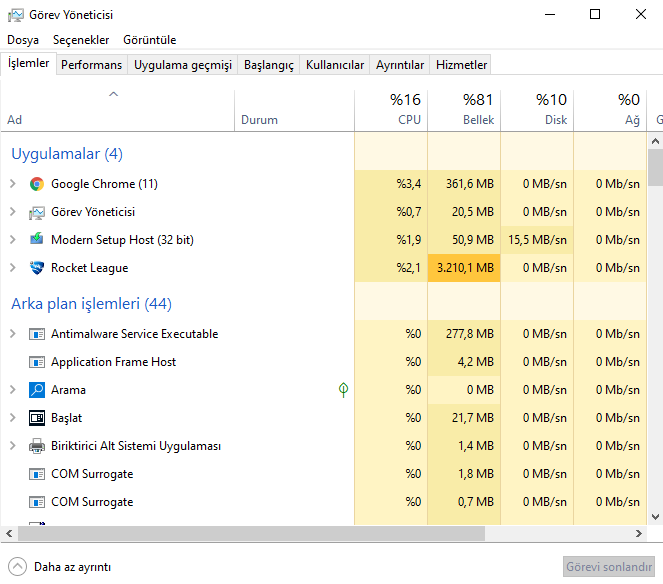Screen dimensions: 663x584
Task: Expand the Rocket League process entry
Action: click(12, 268)
